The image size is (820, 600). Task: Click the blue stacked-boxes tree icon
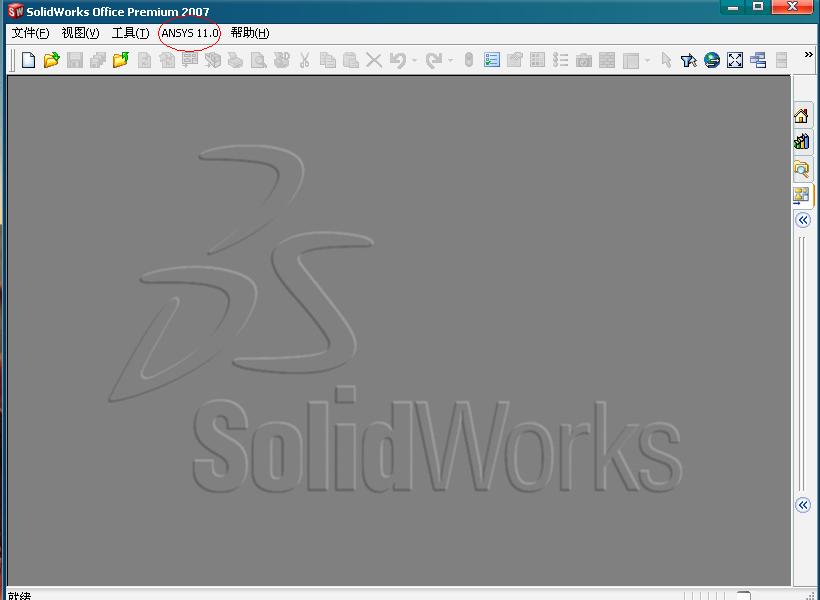[758, 60]
